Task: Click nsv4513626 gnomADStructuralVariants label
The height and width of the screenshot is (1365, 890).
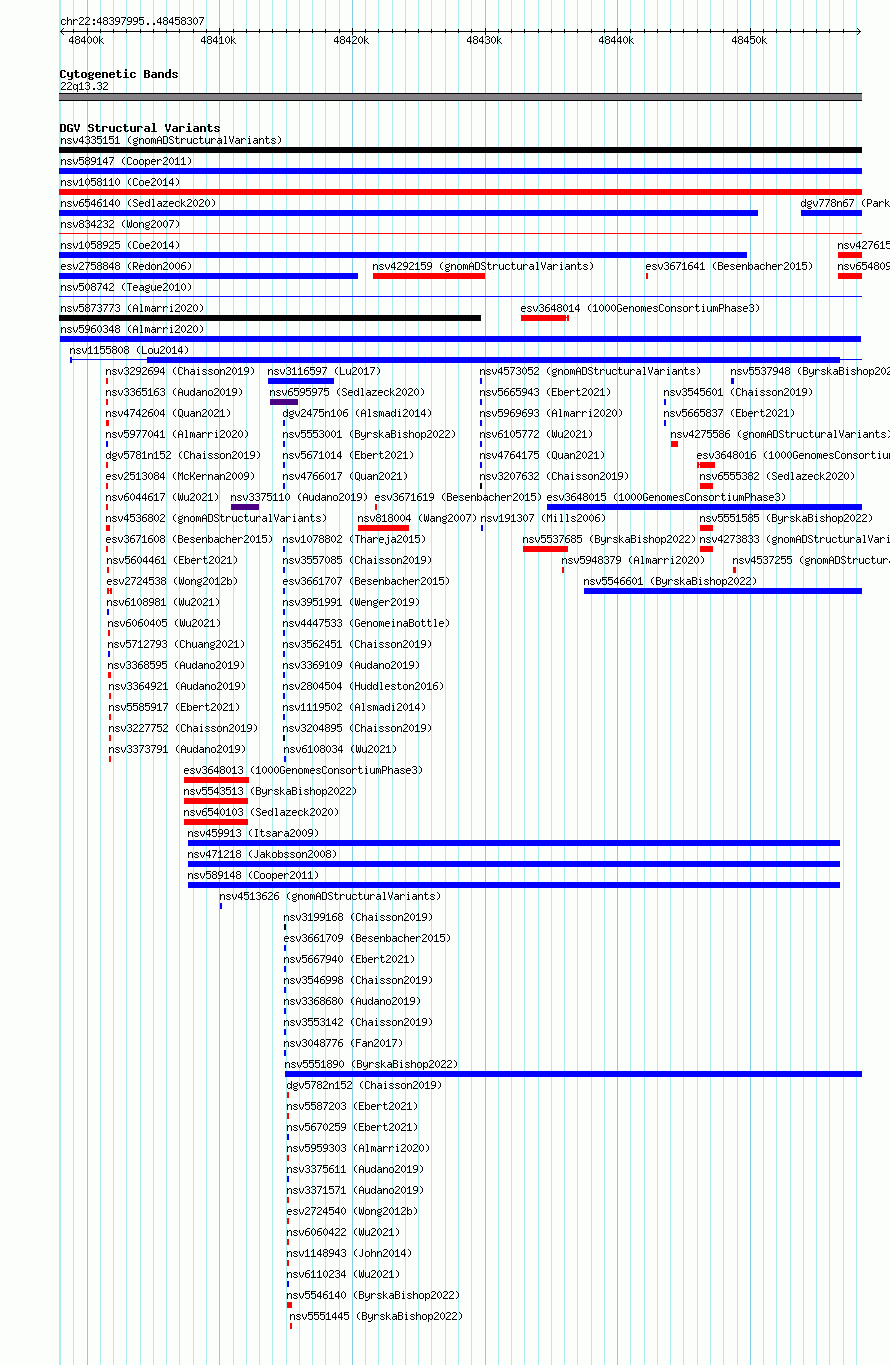Action: coord(330,896)
